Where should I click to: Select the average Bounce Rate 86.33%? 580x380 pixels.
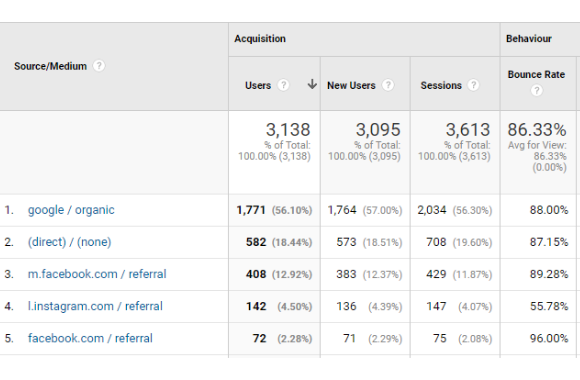[537, 130]
